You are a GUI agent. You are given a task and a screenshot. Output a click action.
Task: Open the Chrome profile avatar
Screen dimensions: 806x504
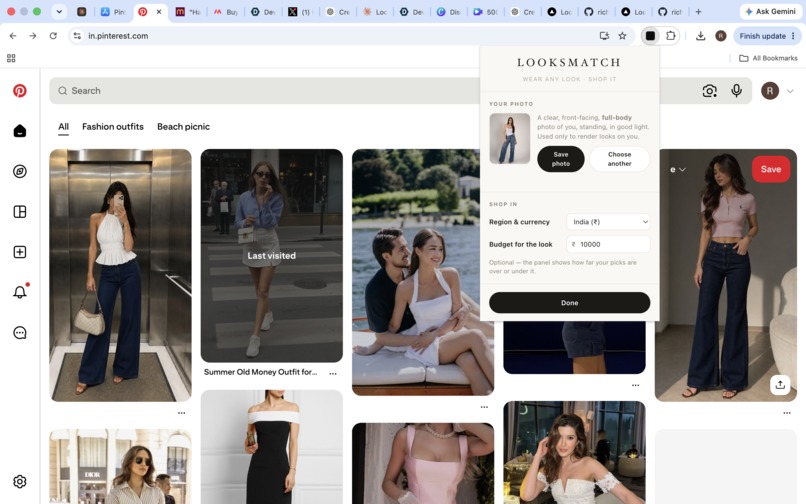721,35
